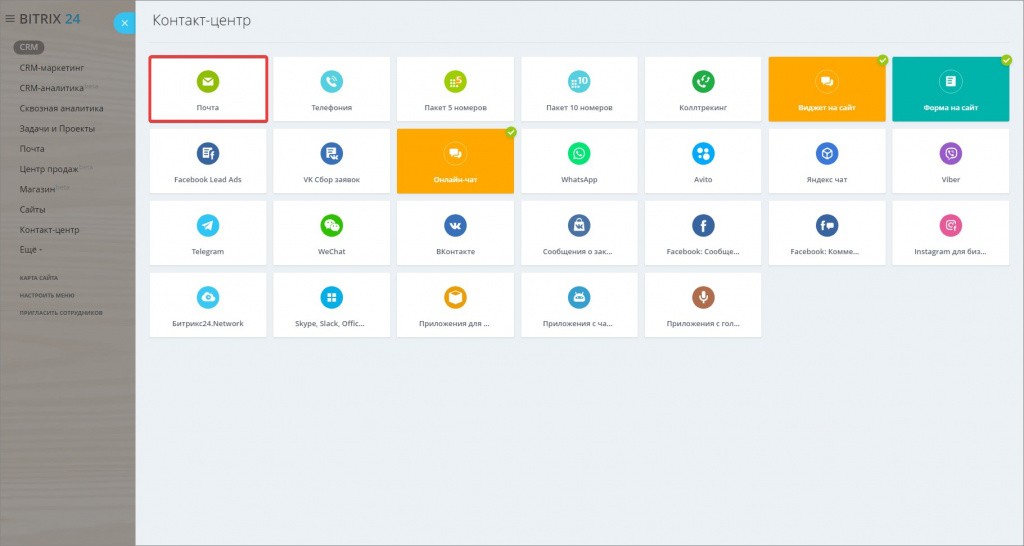The height and width of the screenshot is (546, 1024).
Task: Open the connected Виджет на сайт tile
Action: tap(827, 89)
